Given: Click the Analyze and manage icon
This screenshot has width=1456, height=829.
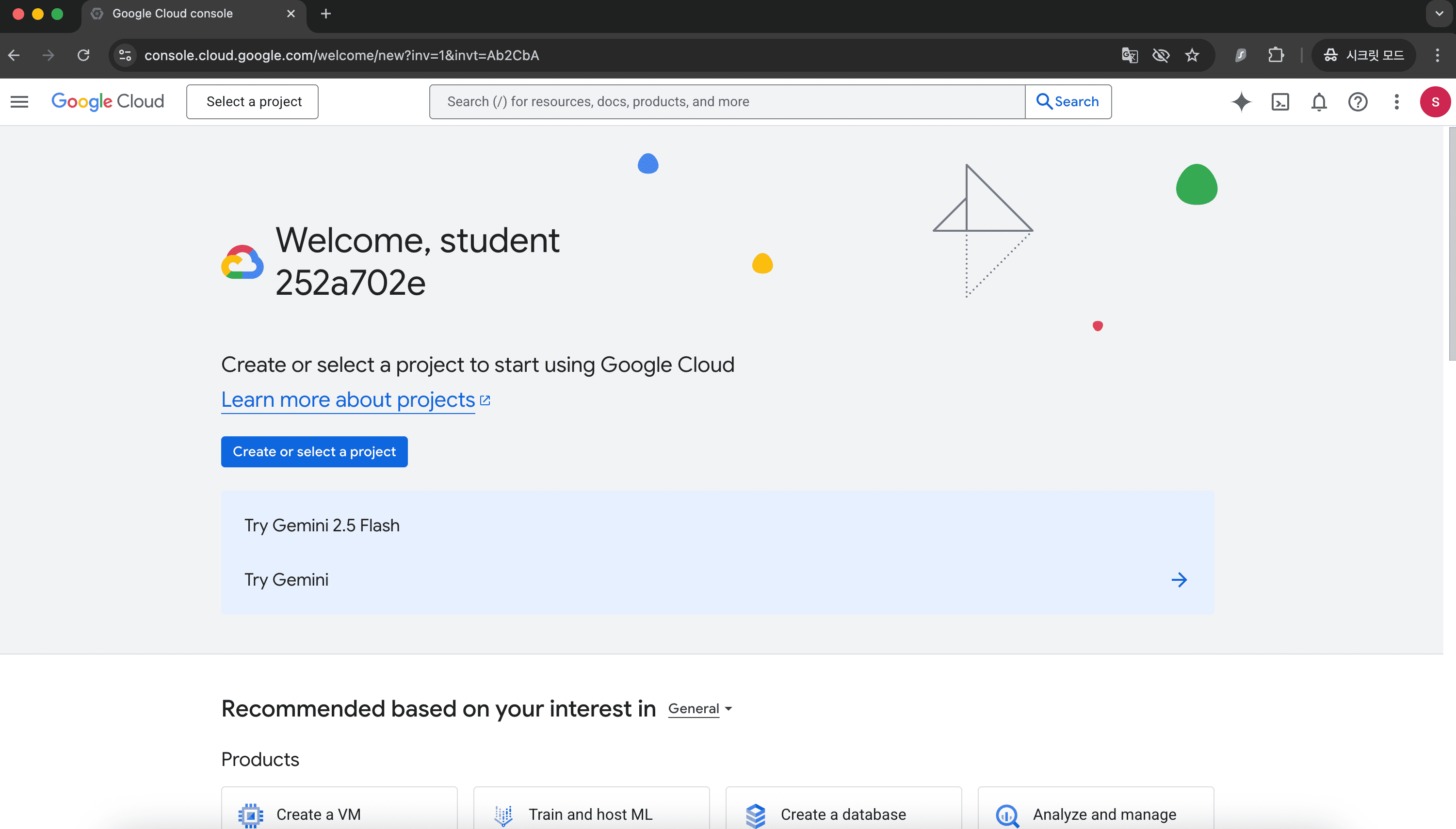Looking at the screenshot, I should (x=1007, y=815).
